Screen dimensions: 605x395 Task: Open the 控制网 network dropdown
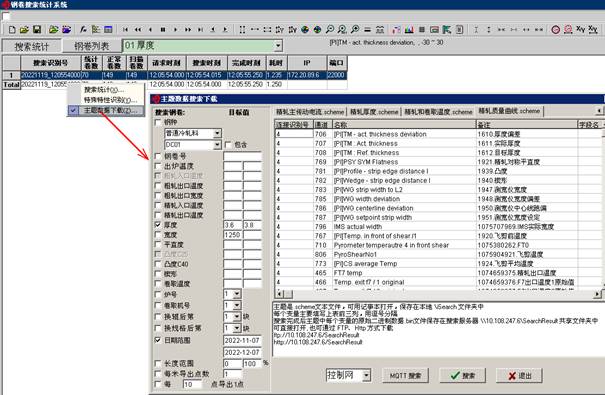click(x=367, y=375)
